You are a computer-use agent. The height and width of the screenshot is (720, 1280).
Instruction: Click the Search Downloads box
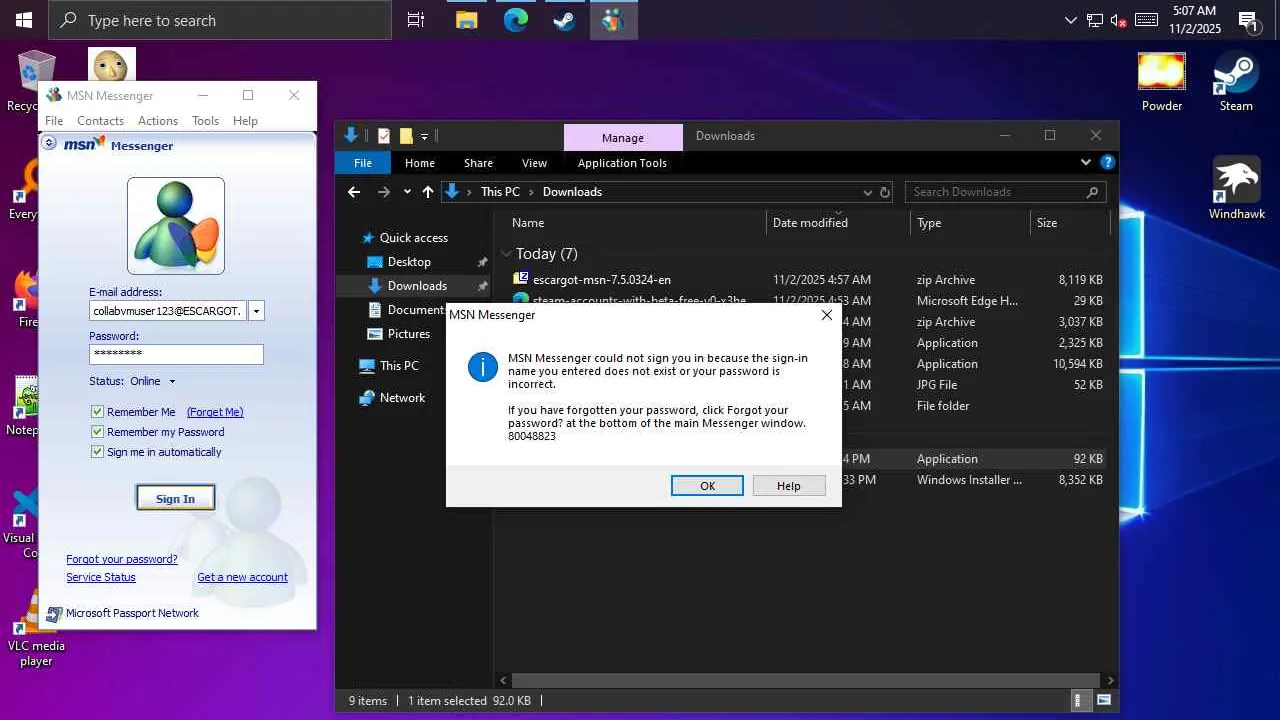1007,192
